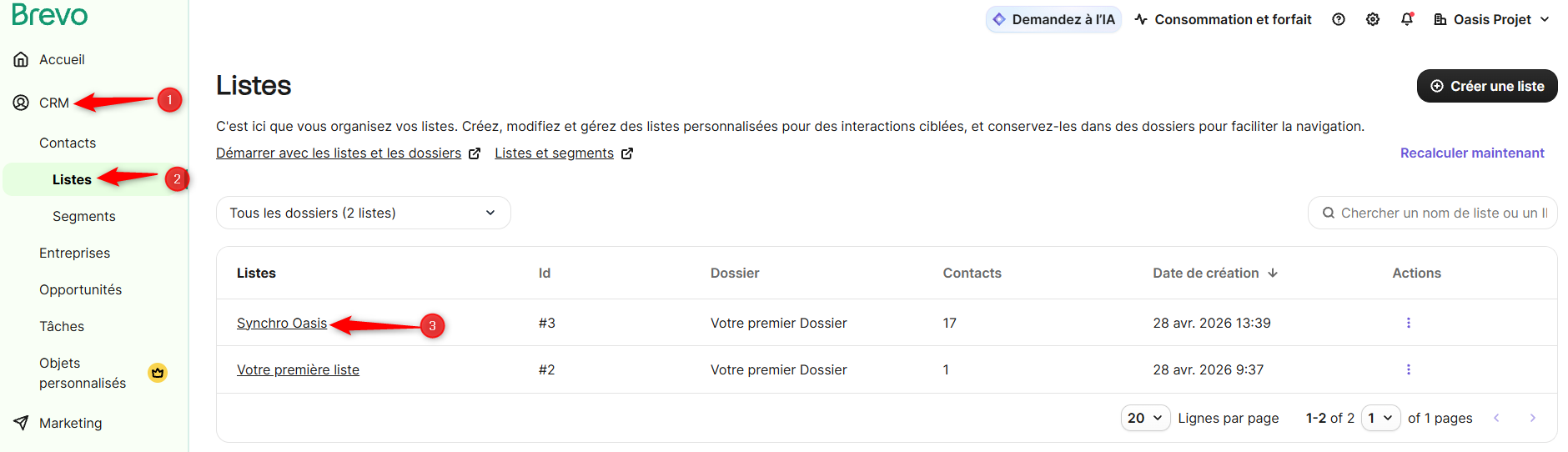The width and height of the screenshot is (1568, 452).
Task: Click the crown icon beside Objets personnalisés
Action: tap(158, 373)
